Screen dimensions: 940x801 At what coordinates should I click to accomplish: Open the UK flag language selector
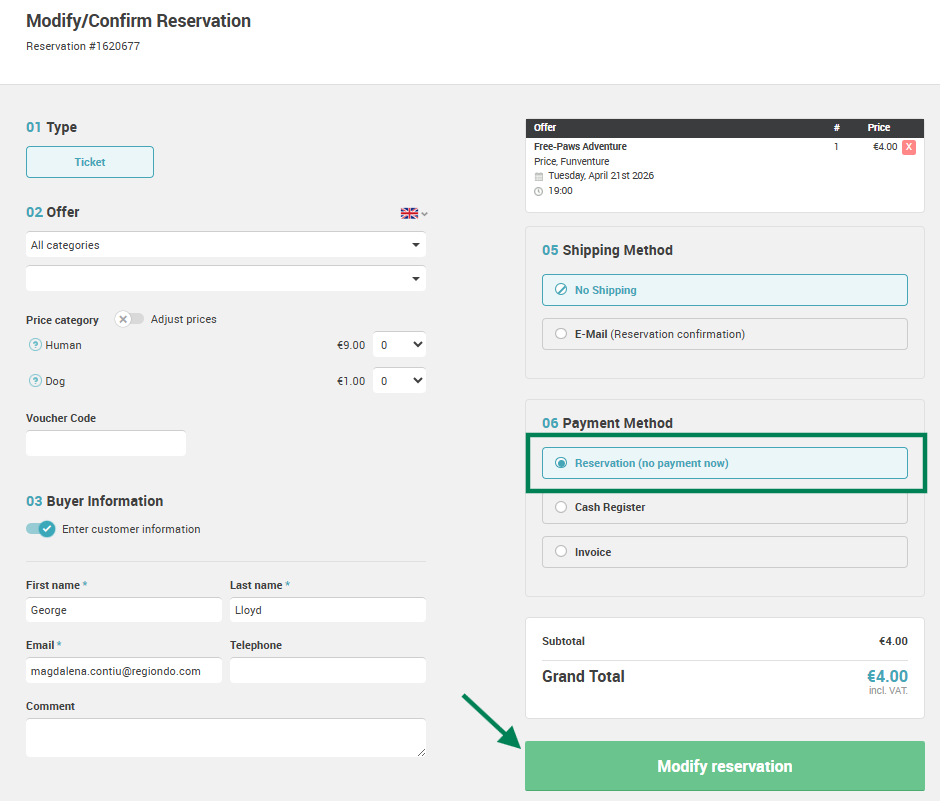click(x=414, y=213)
